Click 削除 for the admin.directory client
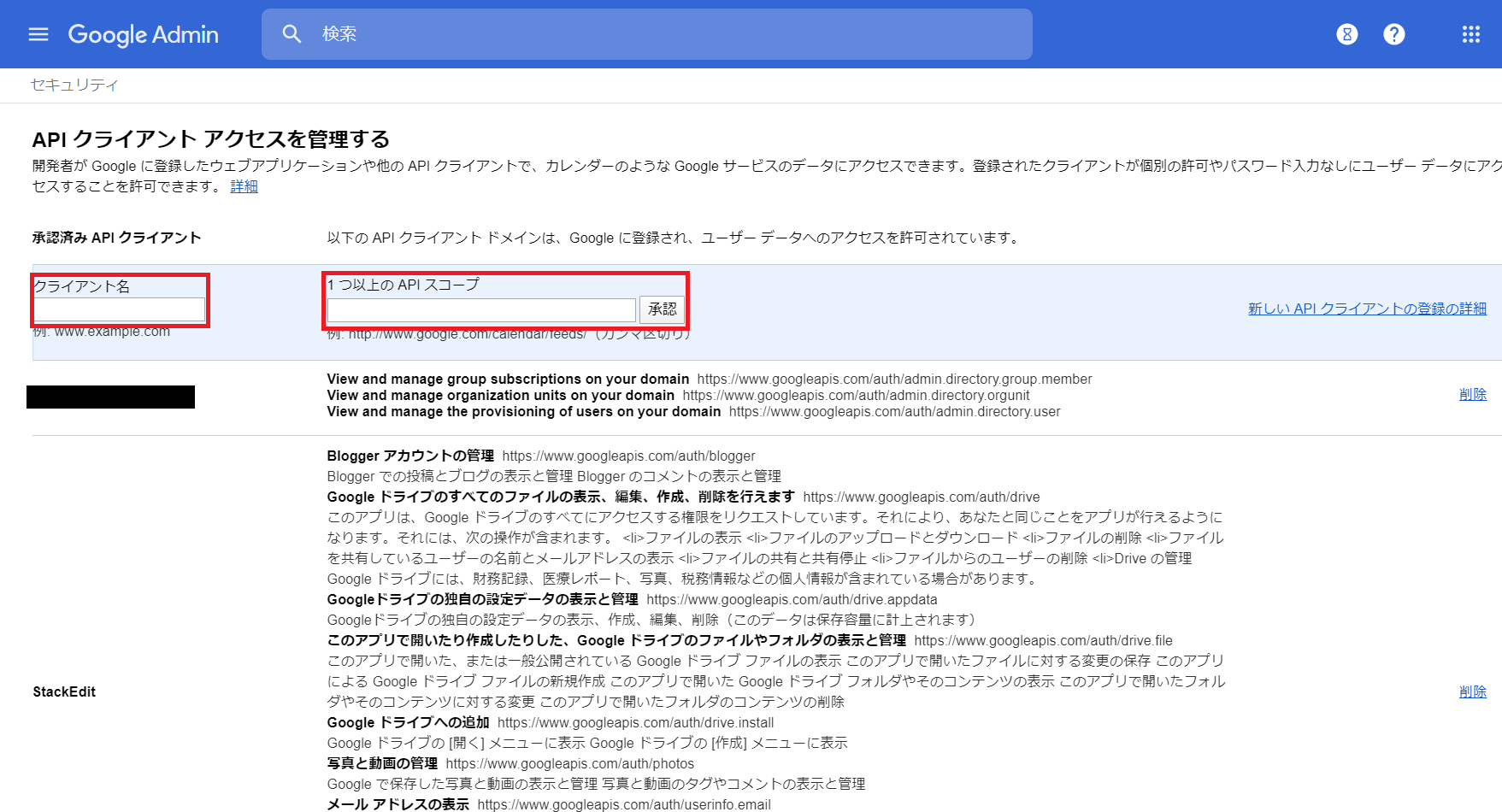The width and height of the screenshot is (1502, 812). click(1473, 394)
